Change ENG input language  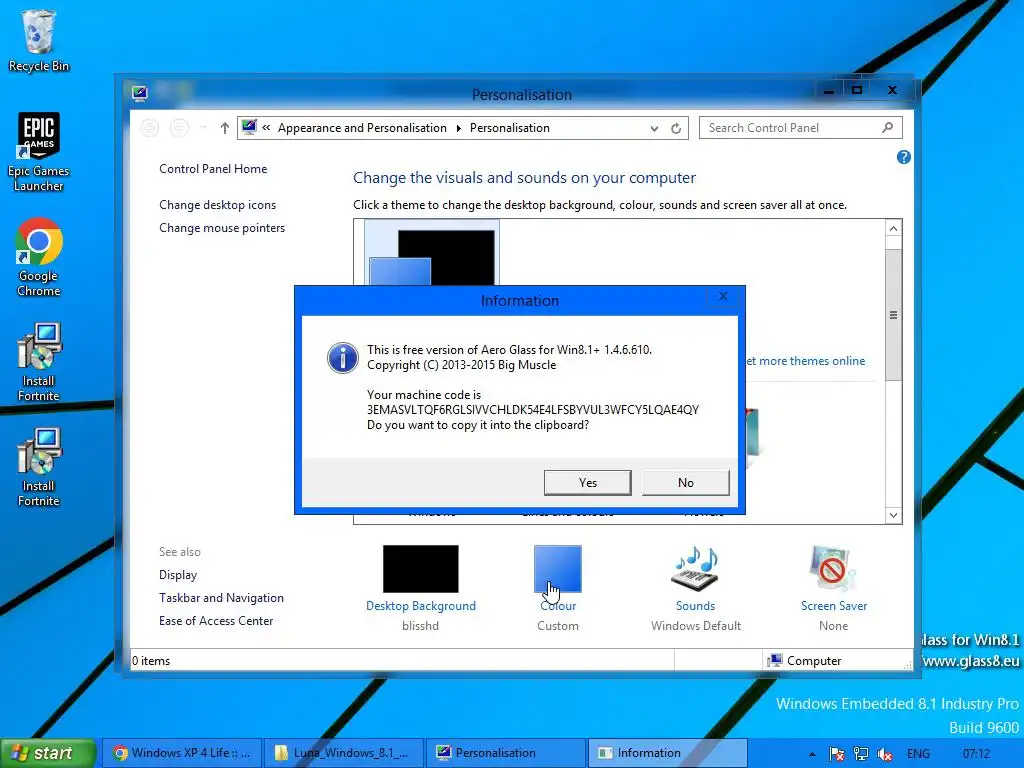click(x=918, y=754)
